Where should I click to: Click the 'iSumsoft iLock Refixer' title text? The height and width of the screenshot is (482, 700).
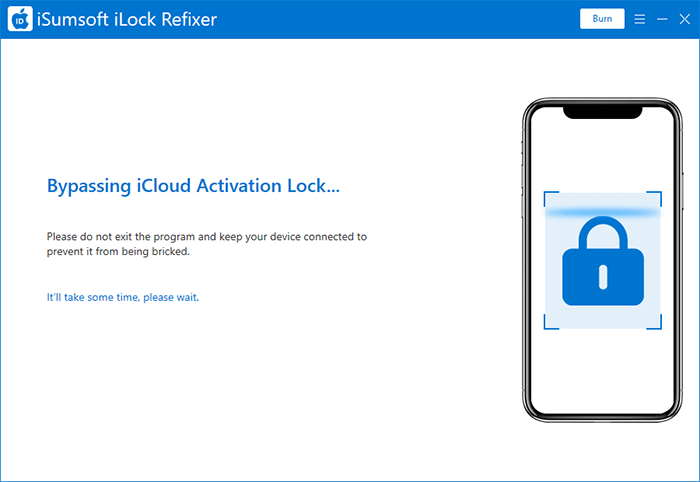point(127,20)
